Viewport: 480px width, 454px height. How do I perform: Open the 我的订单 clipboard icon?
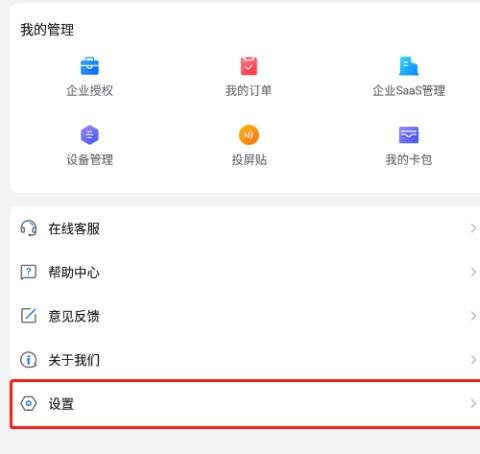pos(249,66)
